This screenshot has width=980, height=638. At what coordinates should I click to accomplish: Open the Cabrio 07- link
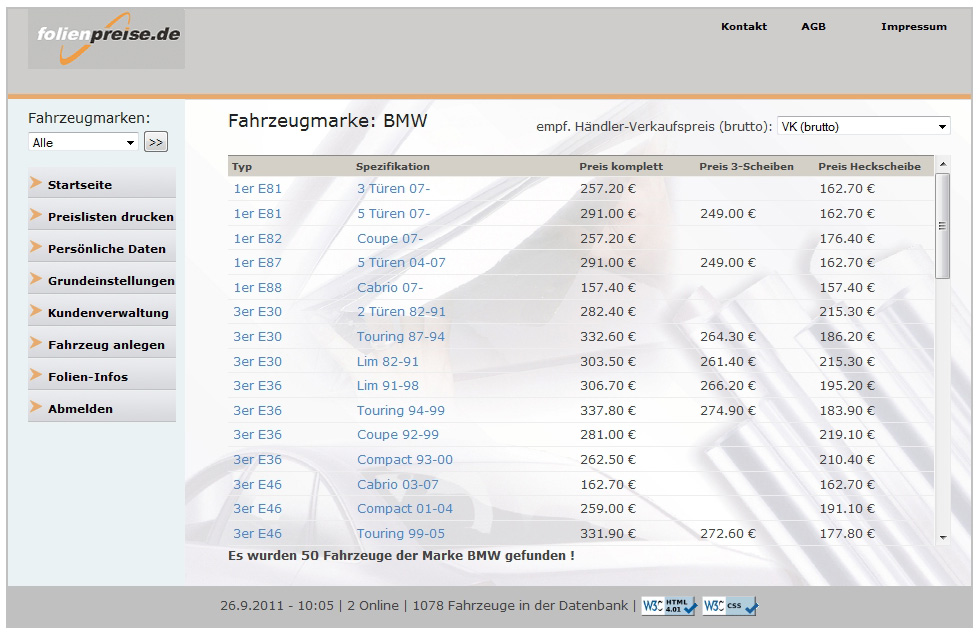tap(390, 288)
